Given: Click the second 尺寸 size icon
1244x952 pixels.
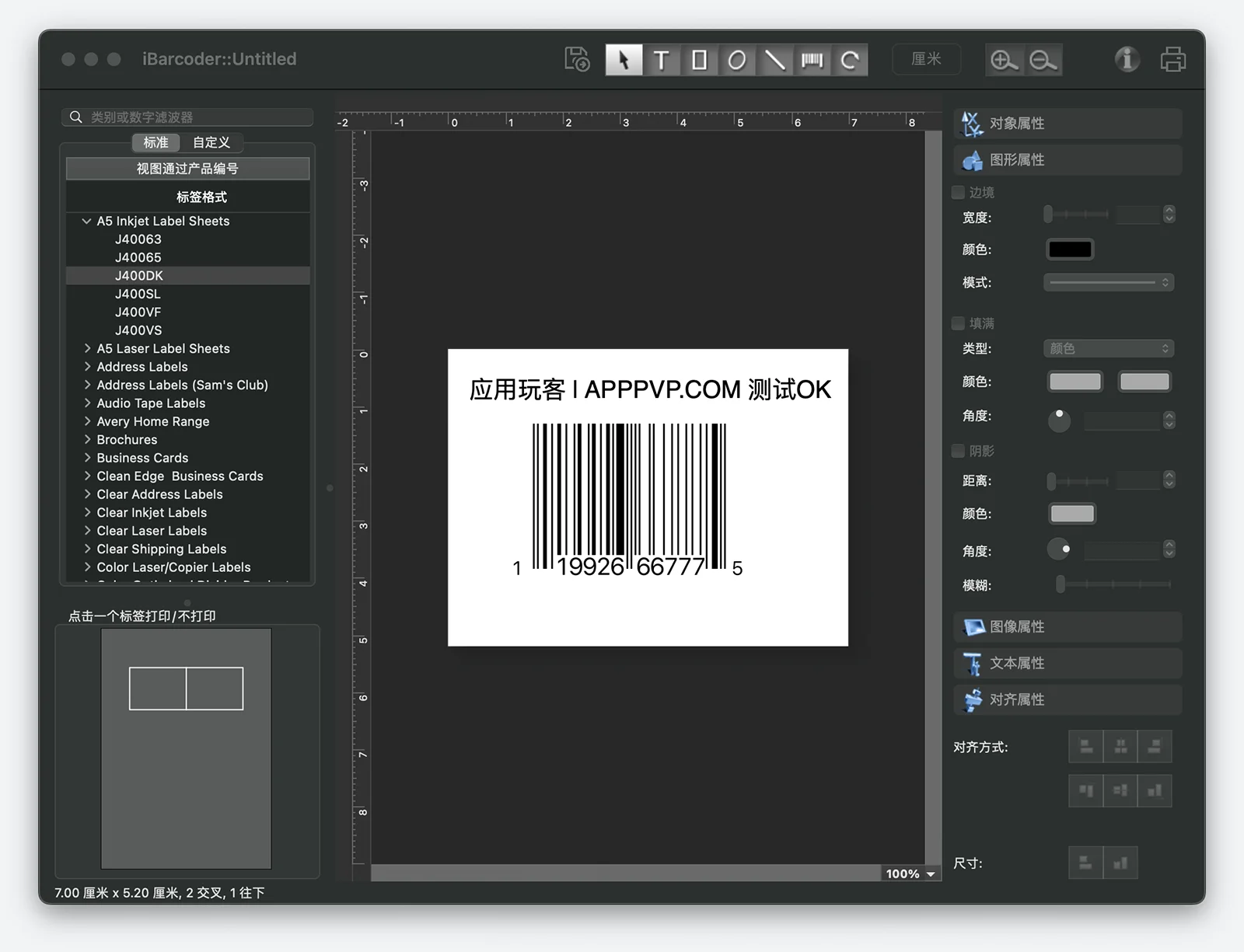Looking at the screenshot, I should (1120, 863).
